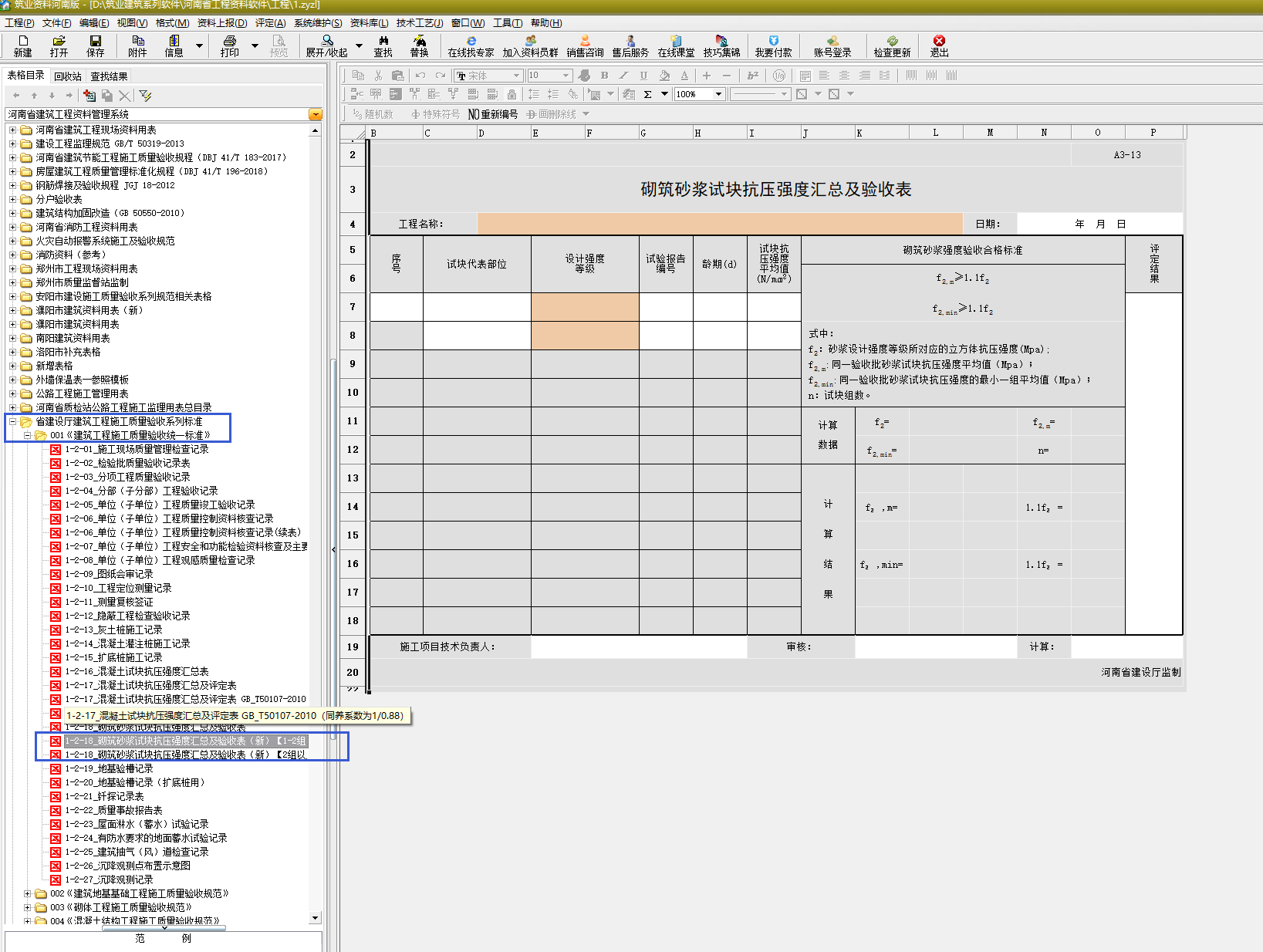Click the 售后服务 toolbar icon
The width and height of the screenshot is (1263, 952).
[x=631, y=46]
